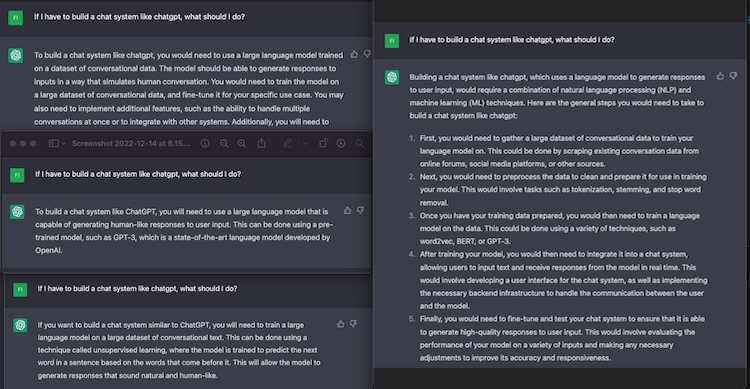This screenshot has height=389, width=750.
Task: Show the markup toolbar in Preview
Action: coord(341,143)
